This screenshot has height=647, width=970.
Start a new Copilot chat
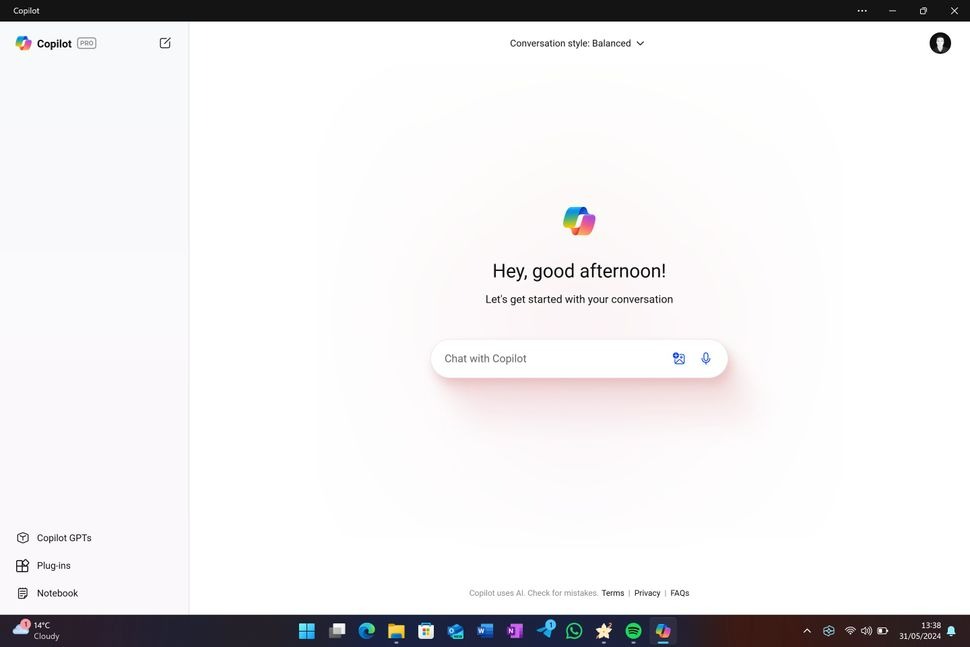pos(164,43)
